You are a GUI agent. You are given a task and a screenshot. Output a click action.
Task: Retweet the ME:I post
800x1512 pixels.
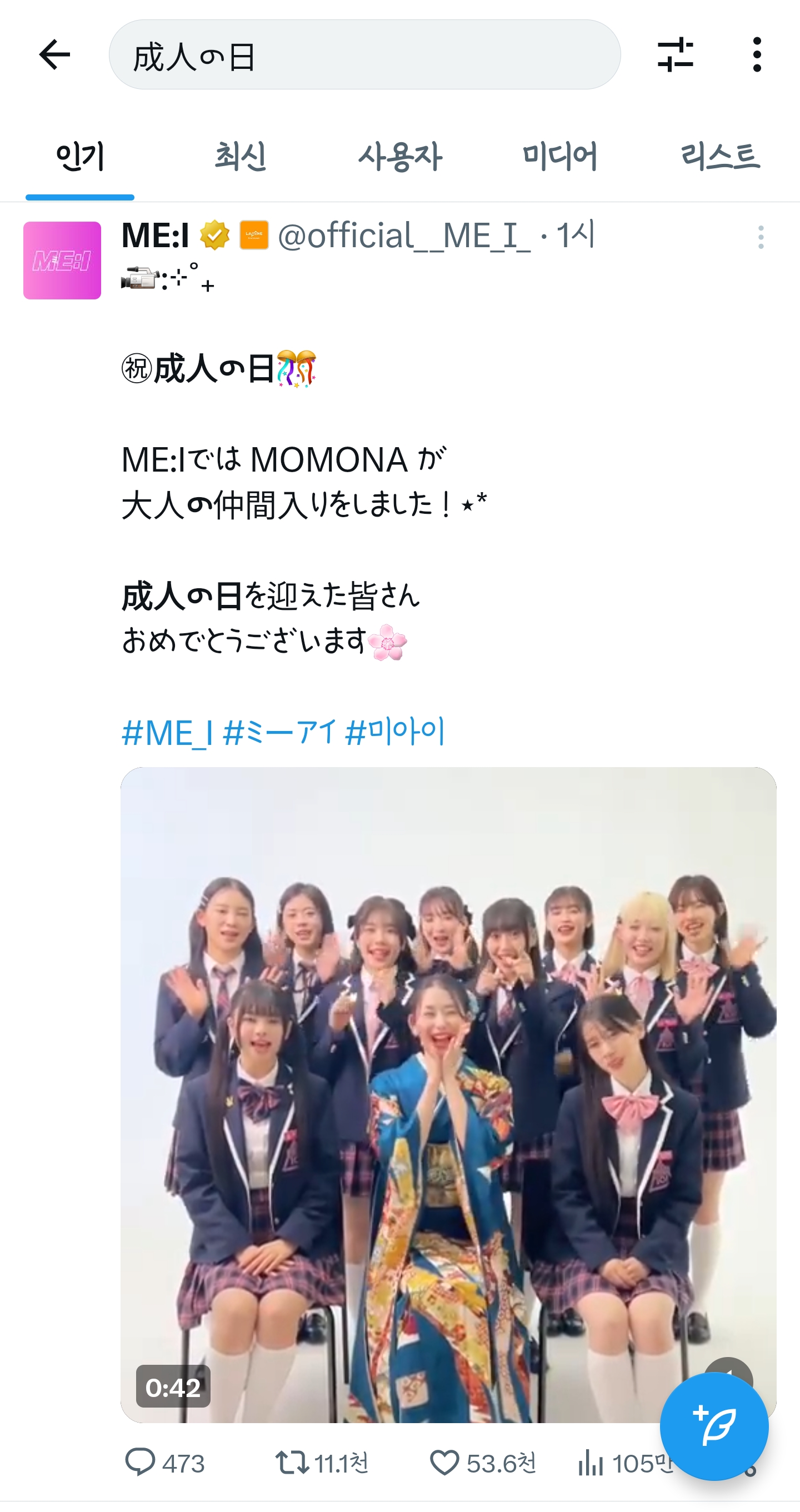322,1463
